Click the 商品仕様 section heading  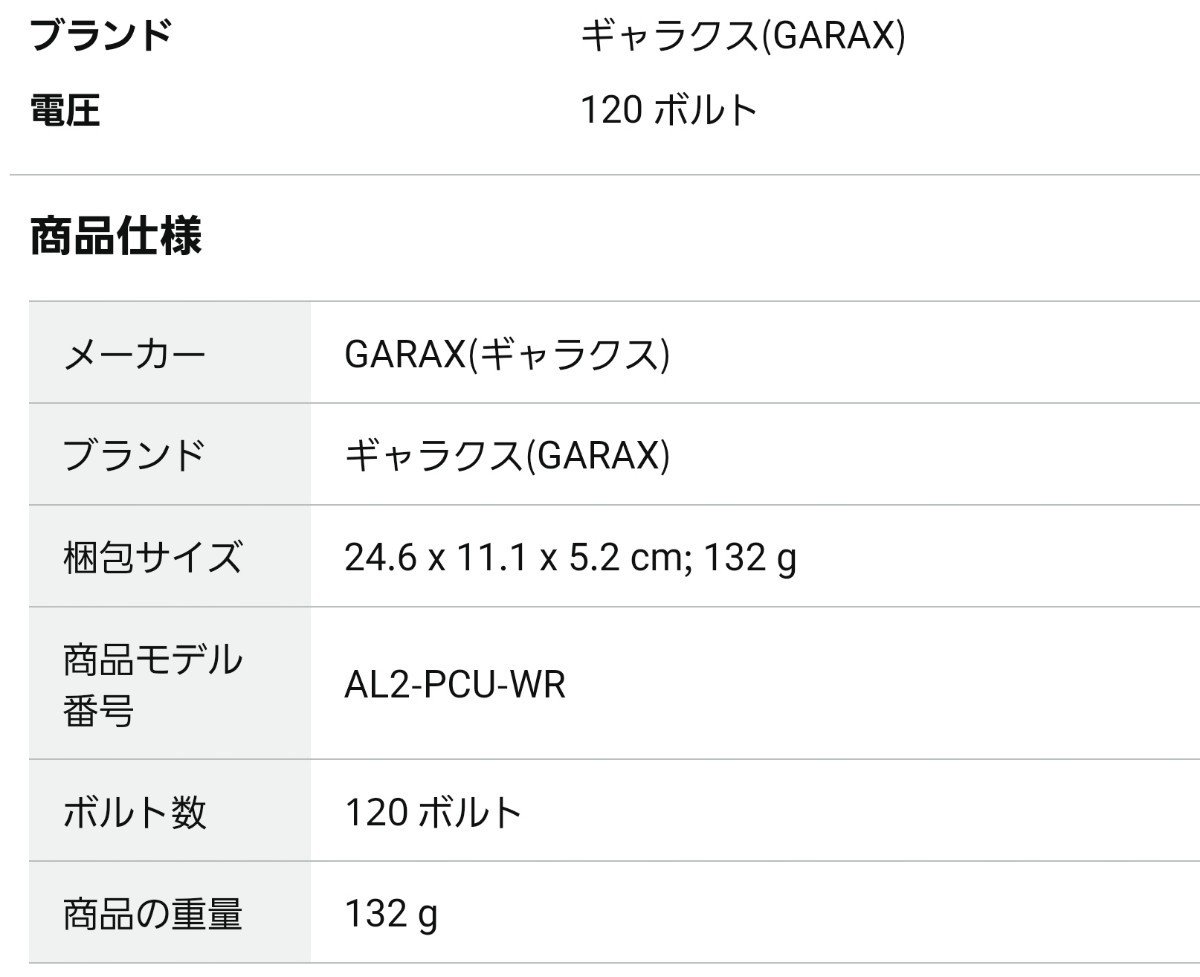pos(116,238)
